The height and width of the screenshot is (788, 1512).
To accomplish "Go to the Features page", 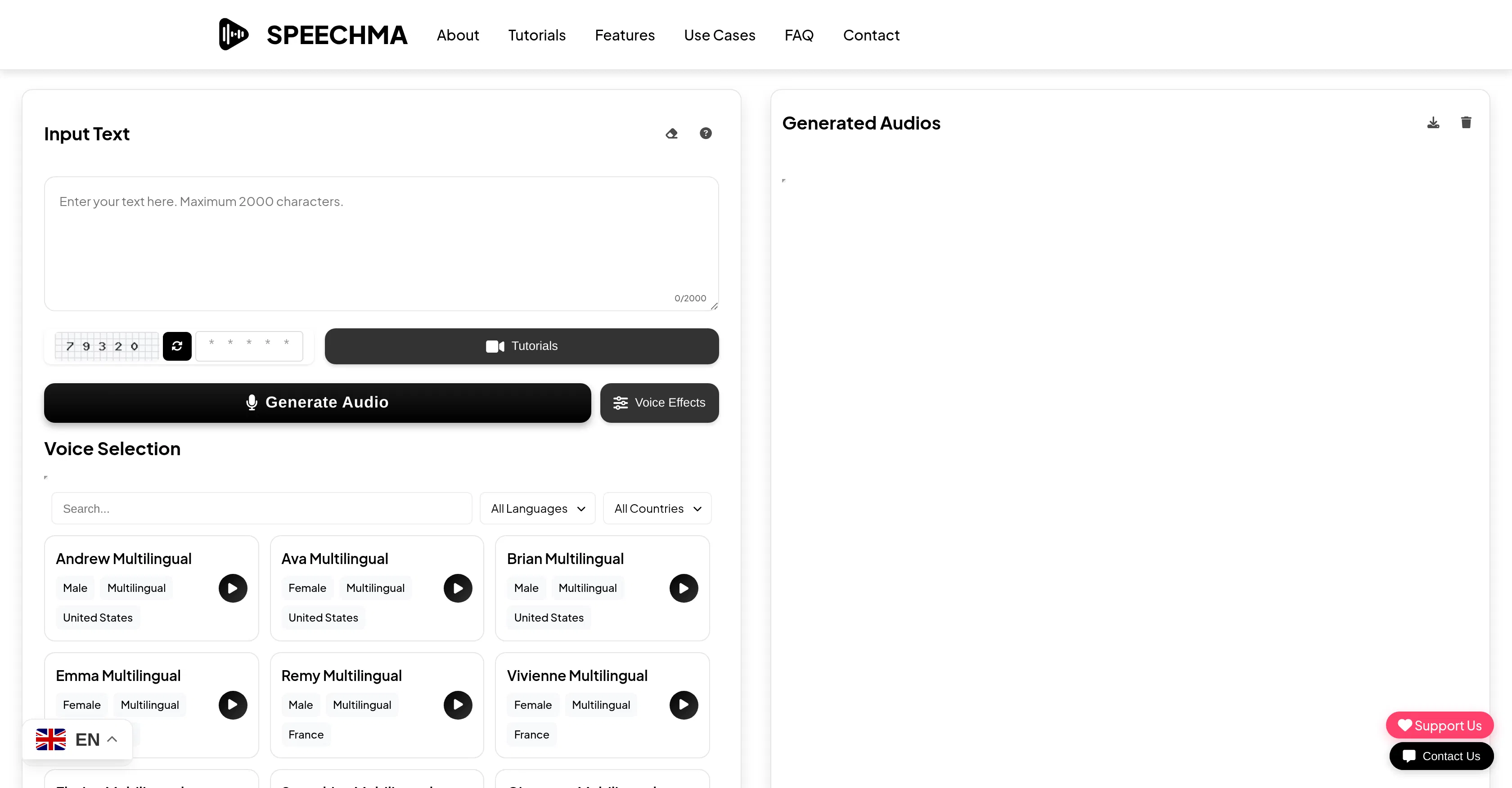I will pyautogui.click(x=625, y=35).
